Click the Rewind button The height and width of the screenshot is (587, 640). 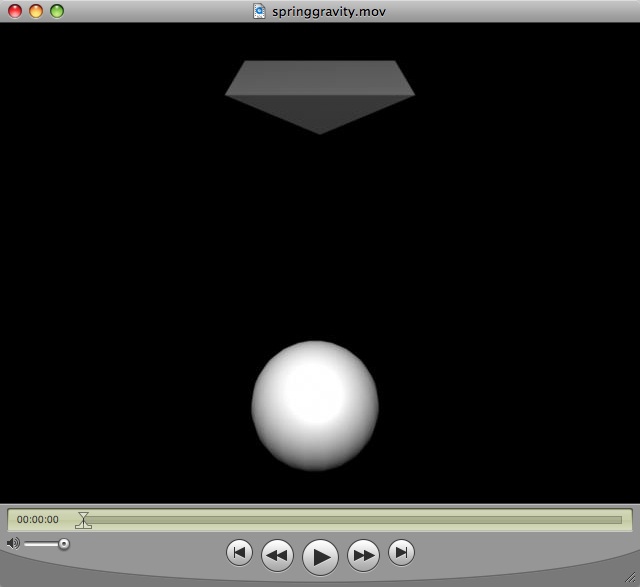tap(277, 554)
